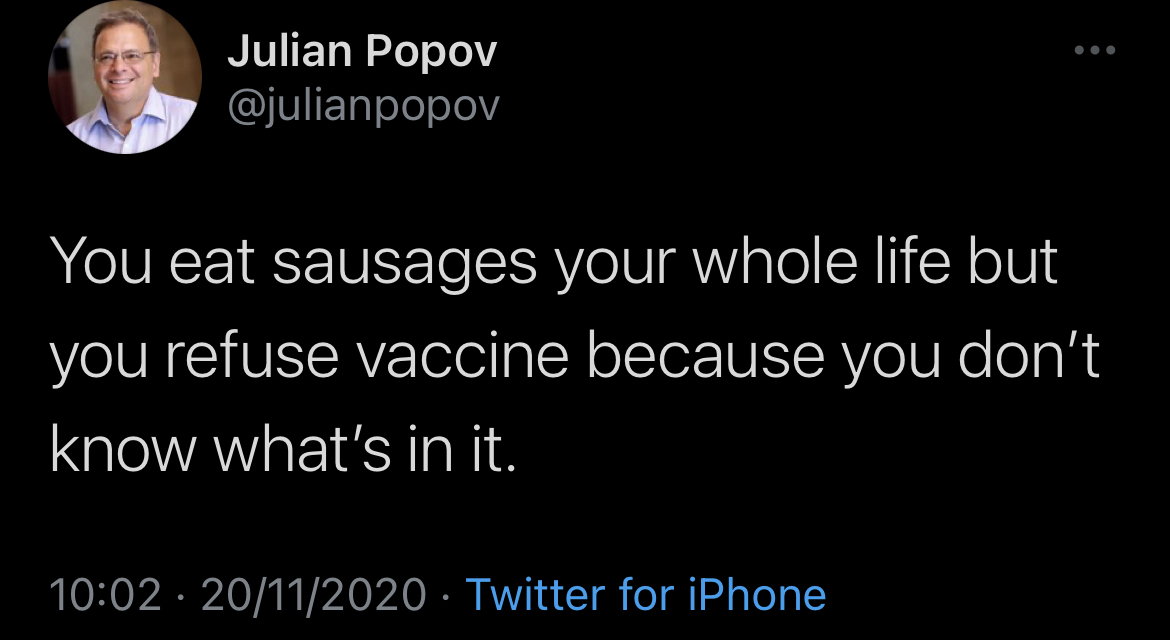
Task: Open the Julian Popov display name
Action: coord(361,52)
